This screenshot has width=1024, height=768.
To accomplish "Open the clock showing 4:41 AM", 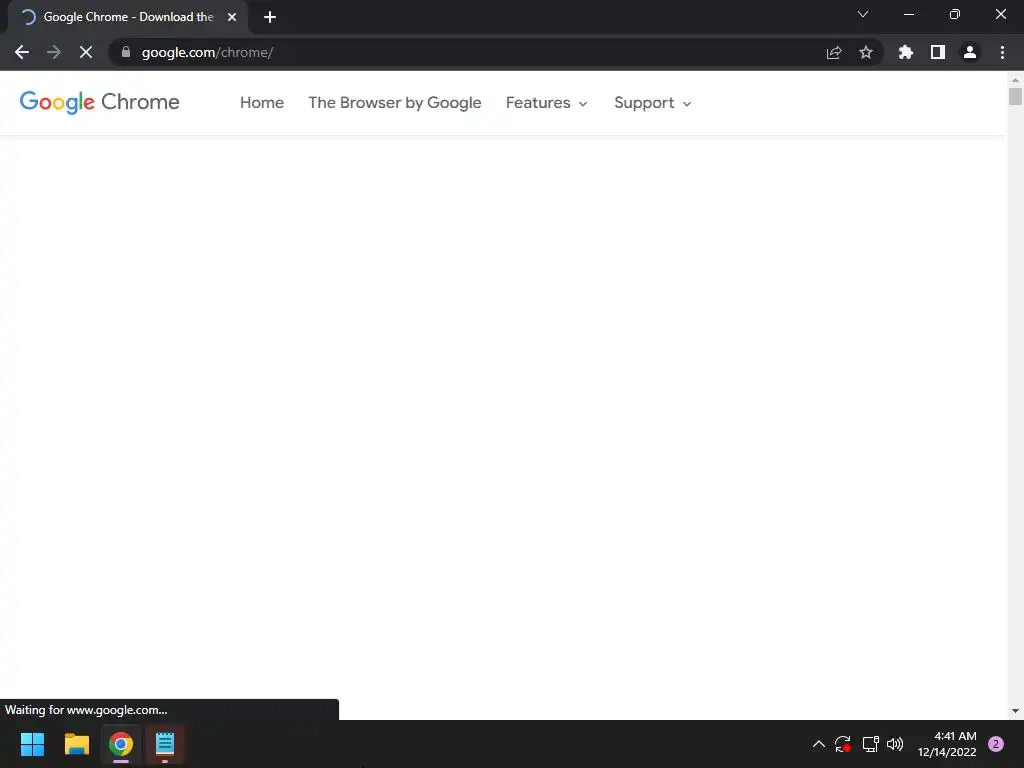I will point(947,744).
